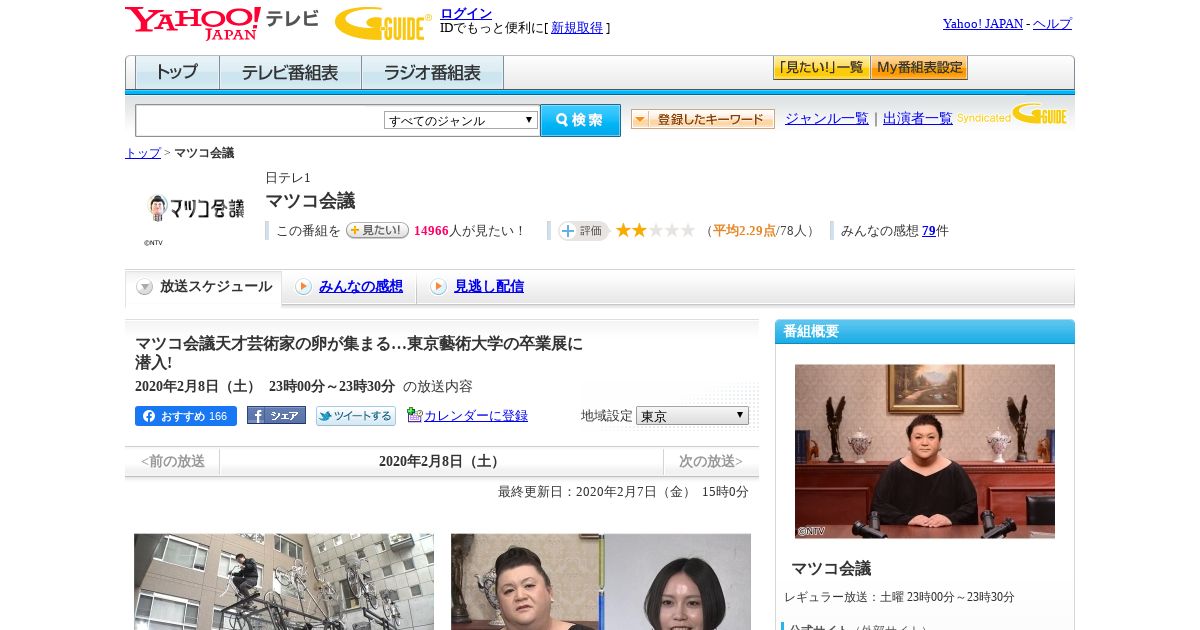Open the カレンダーに登録 link
This screenshot has width=1200, height=630.
click(476, 416)
